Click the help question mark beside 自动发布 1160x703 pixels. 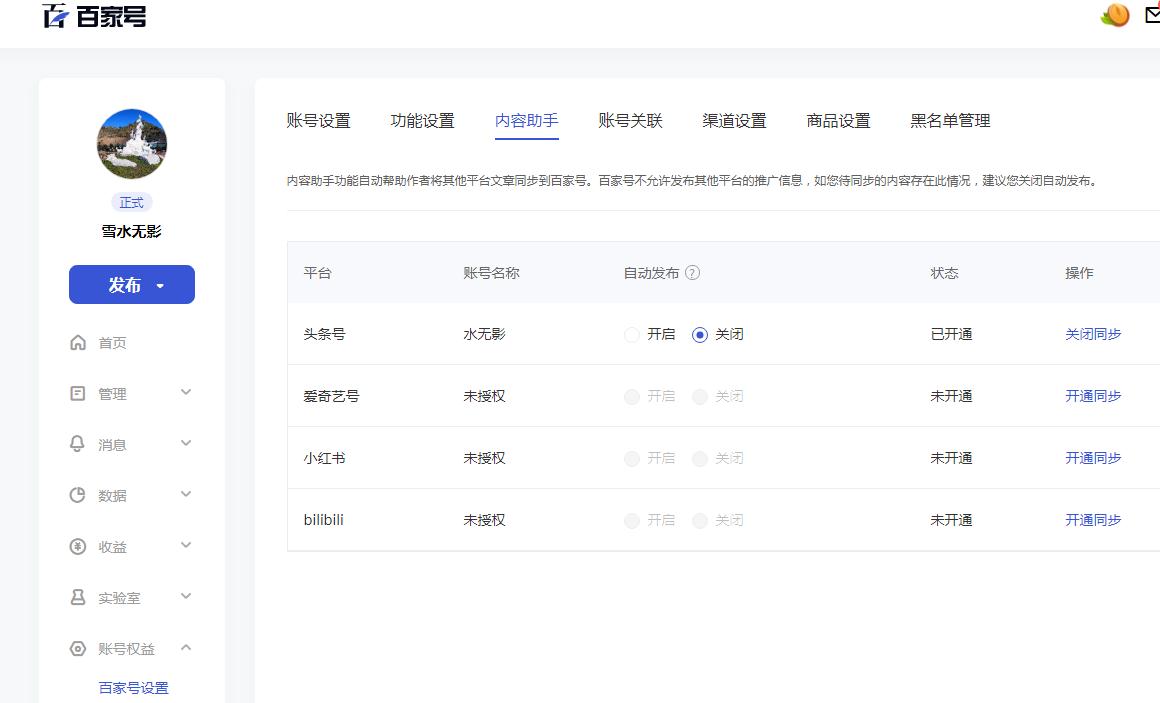coord(692,272)
